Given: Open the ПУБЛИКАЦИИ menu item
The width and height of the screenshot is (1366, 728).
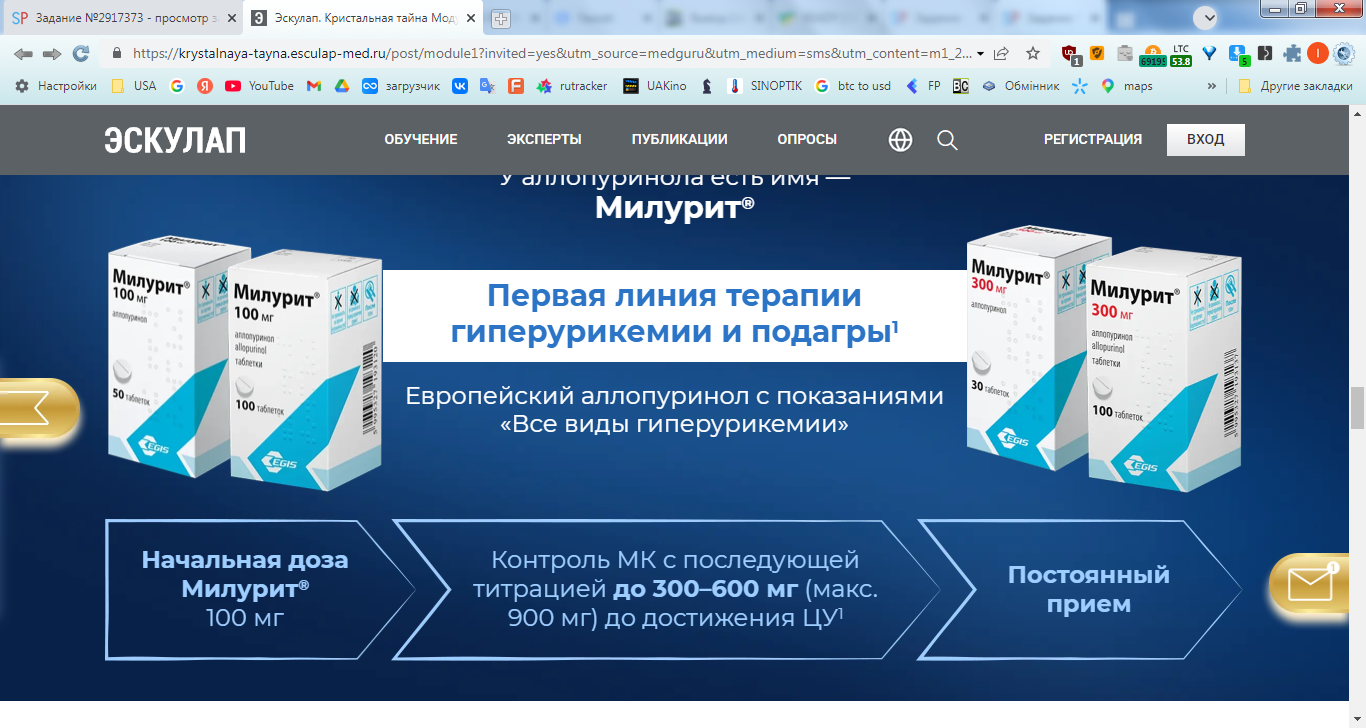Looking at the screenshot, I should tap(679, 140).
